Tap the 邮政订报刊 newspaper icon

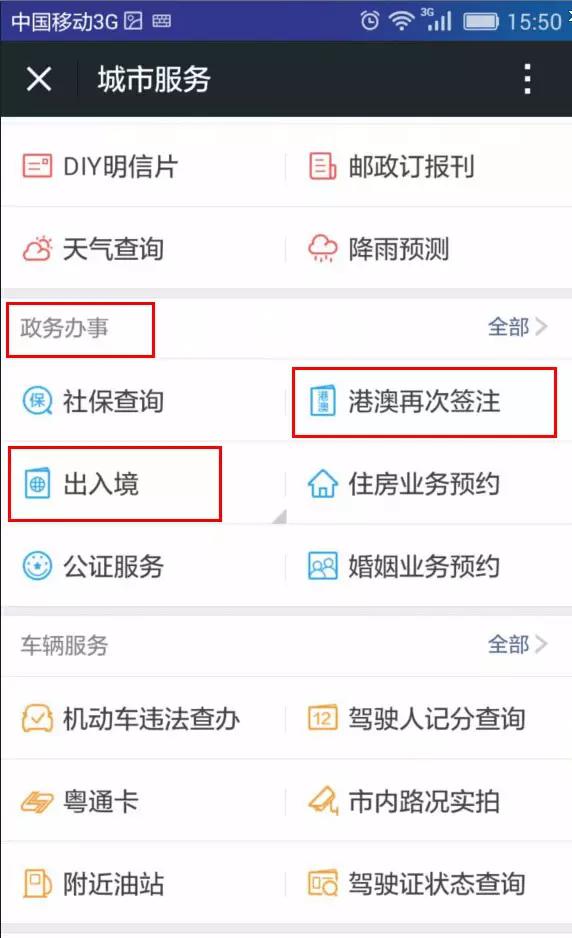(322, 166)
